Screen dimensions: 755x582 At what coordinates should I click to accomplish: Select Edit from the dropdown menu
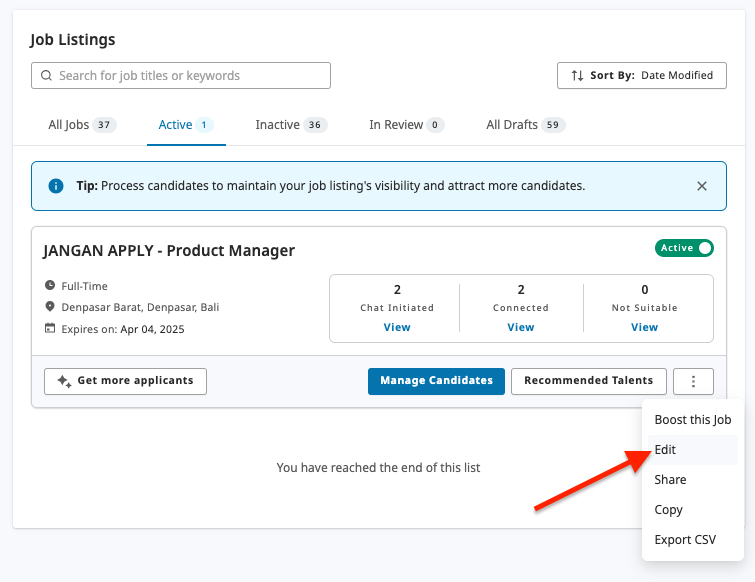tap(665, 450)
